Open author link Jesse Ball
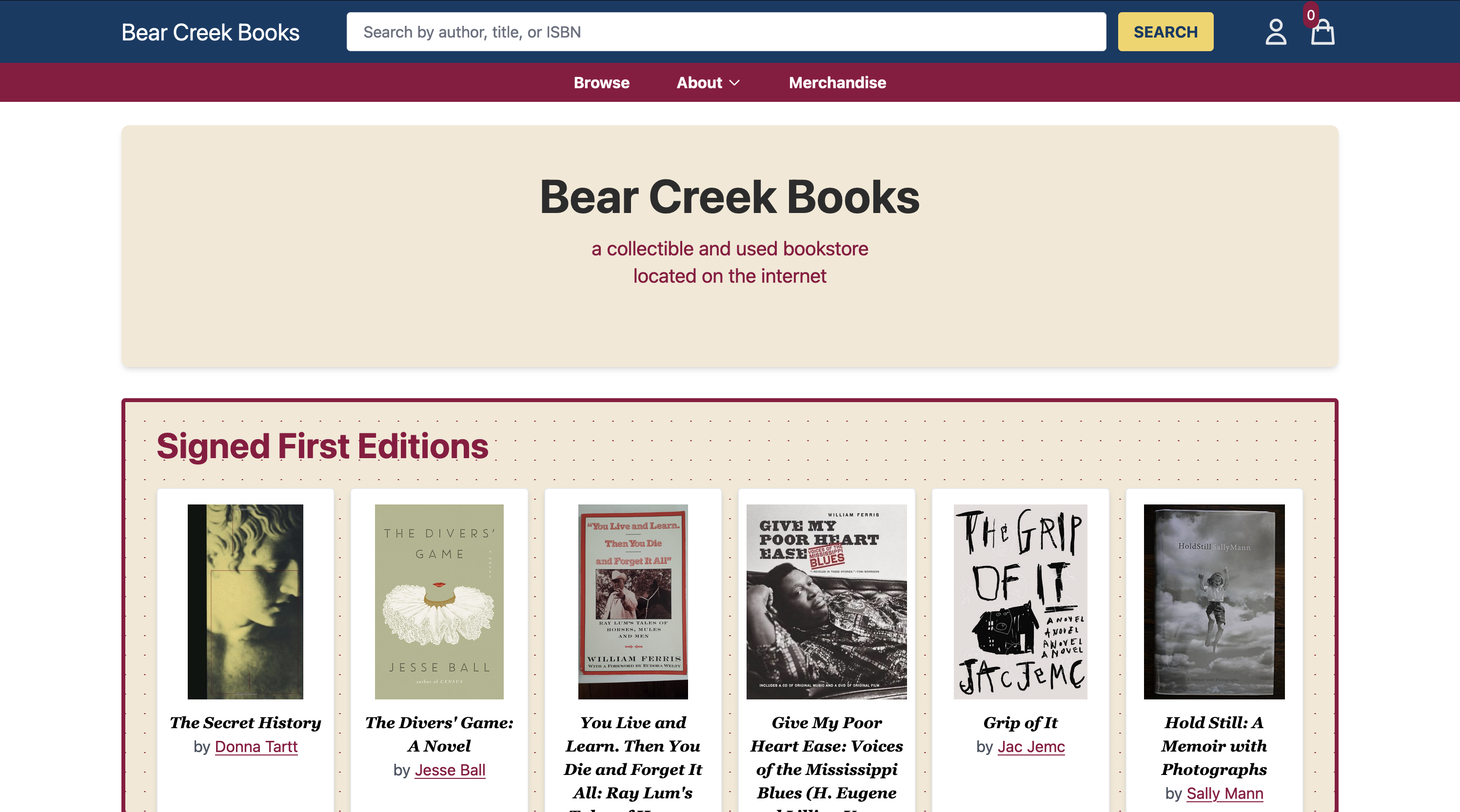Viewport: 1460px width, 812px height. click(450, 770)
